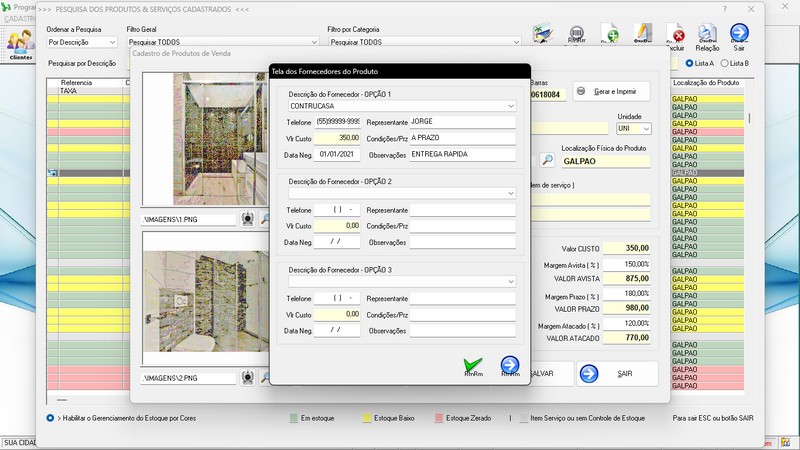800x450 pixels.
Task: Open the Unidade UNI dropdown
Action: pos(646,129)
